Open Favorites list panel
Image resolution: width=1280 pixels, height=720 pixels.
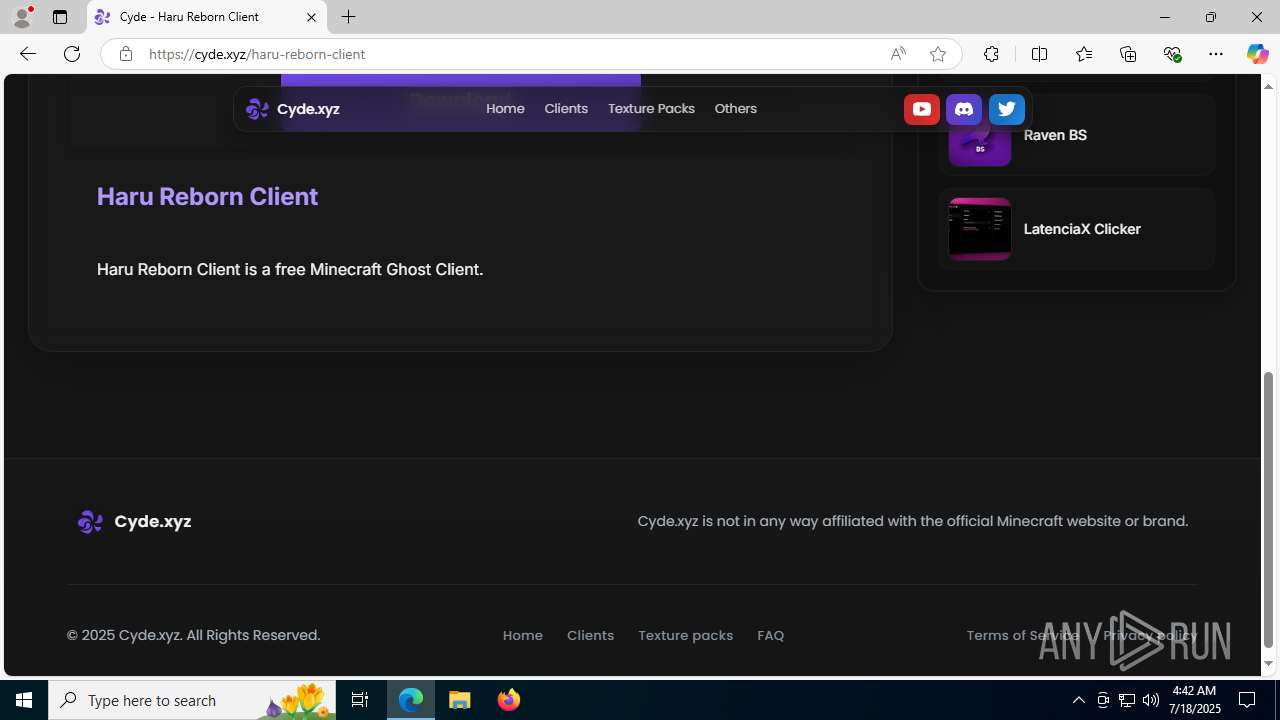coord(1084,54)
